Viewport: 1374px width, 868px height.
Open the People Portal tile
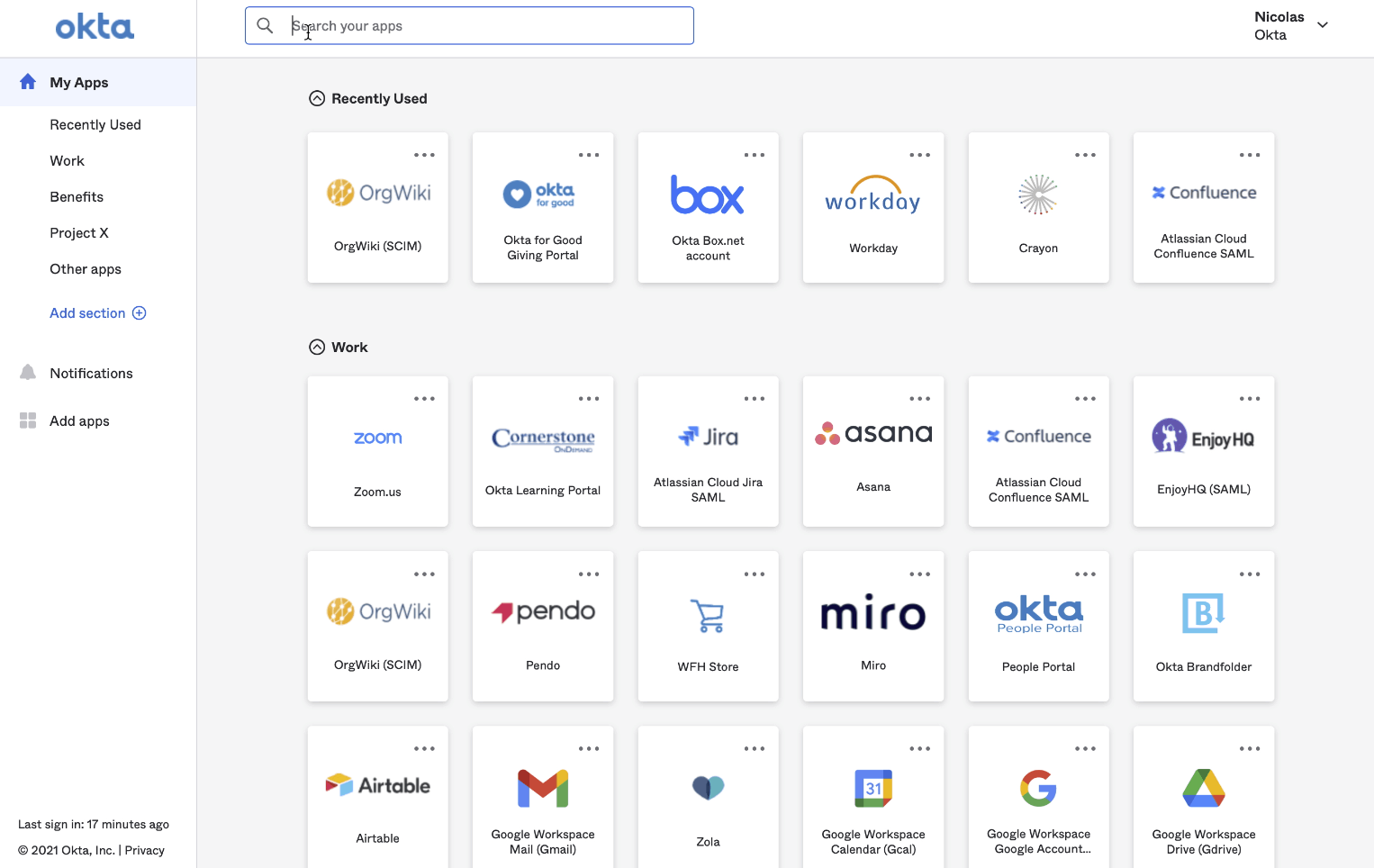tap(1038, 626)
